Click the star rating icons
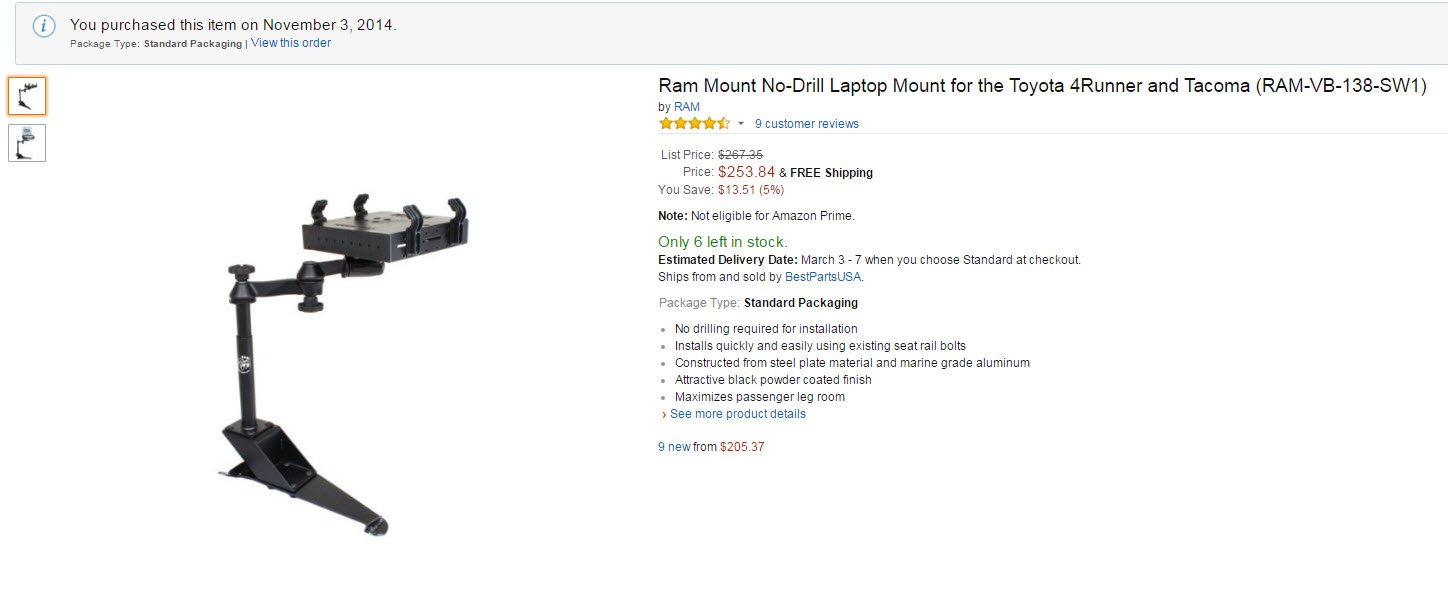Image resolution: width=1448 pixels, height=613 pixels. (x=694, y=124)
